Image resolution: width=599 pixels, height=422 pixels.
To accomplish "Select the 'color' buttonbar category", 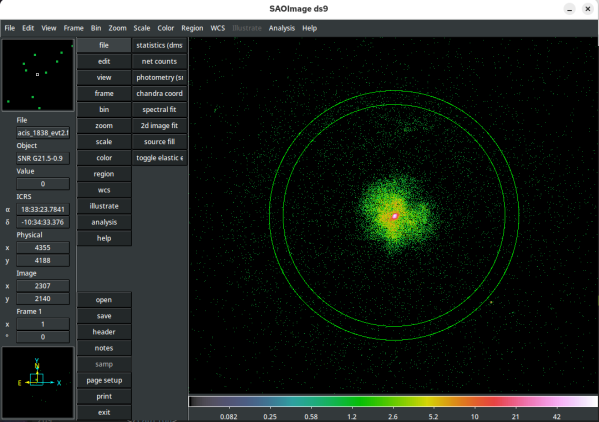I will [x=104, y=158].
